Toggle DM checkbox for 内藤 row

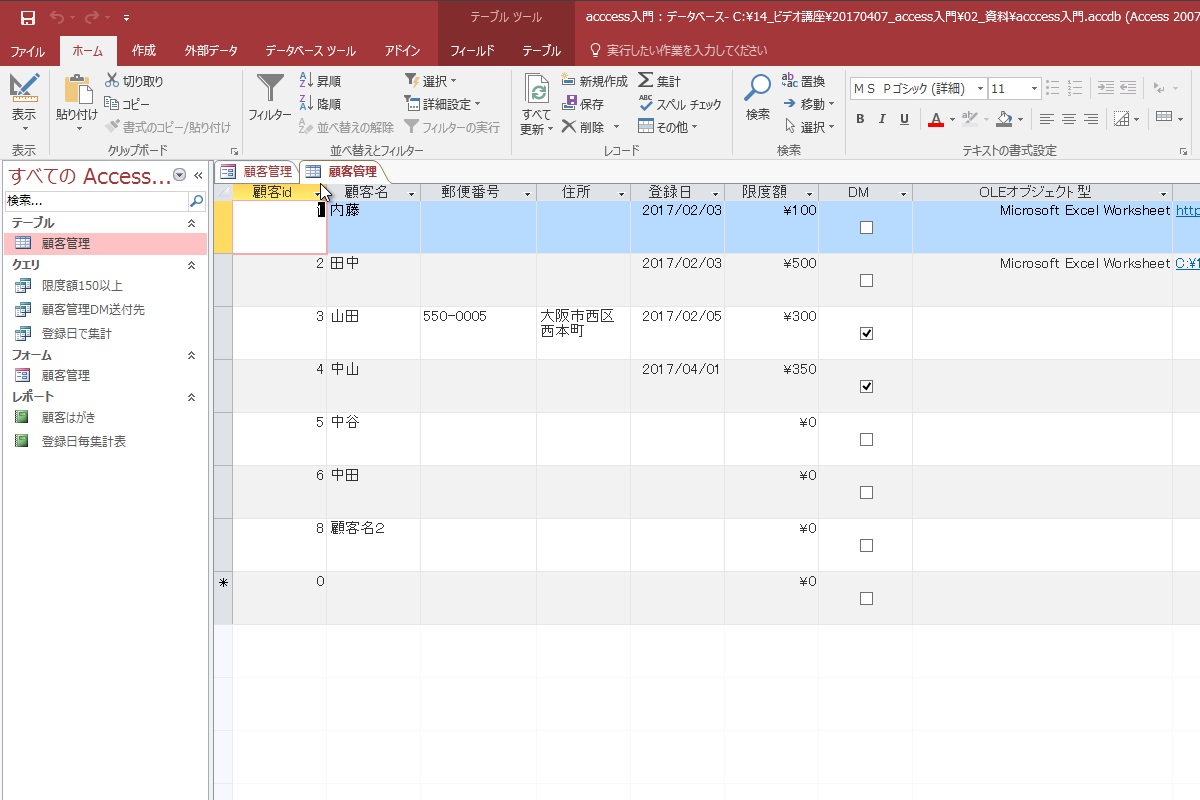coord(866,228)
